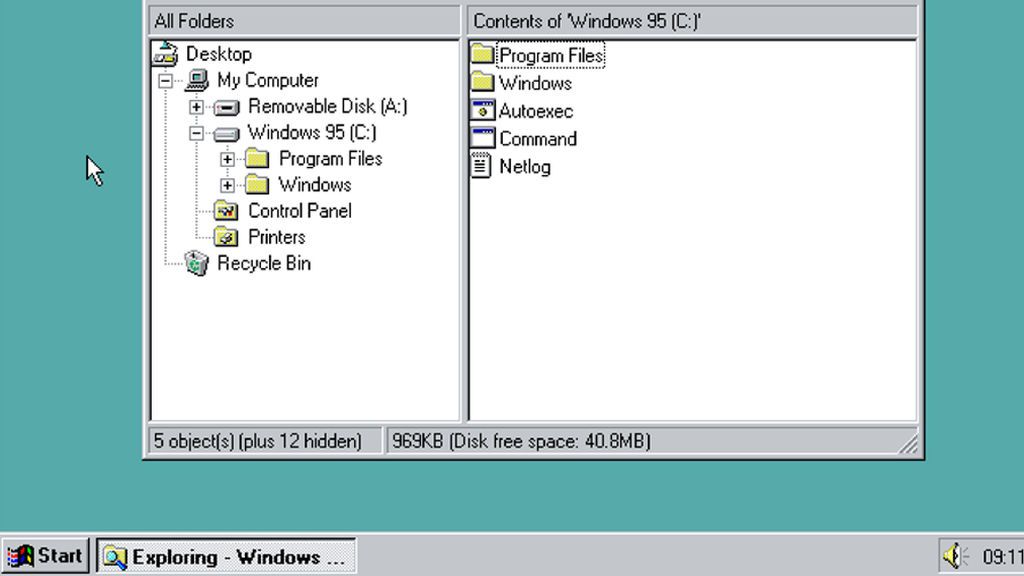Viewport: 1024px width, 576px height.
Task: Select Removable Disk (A:) label in tree
Action: (x=328, y=106)
